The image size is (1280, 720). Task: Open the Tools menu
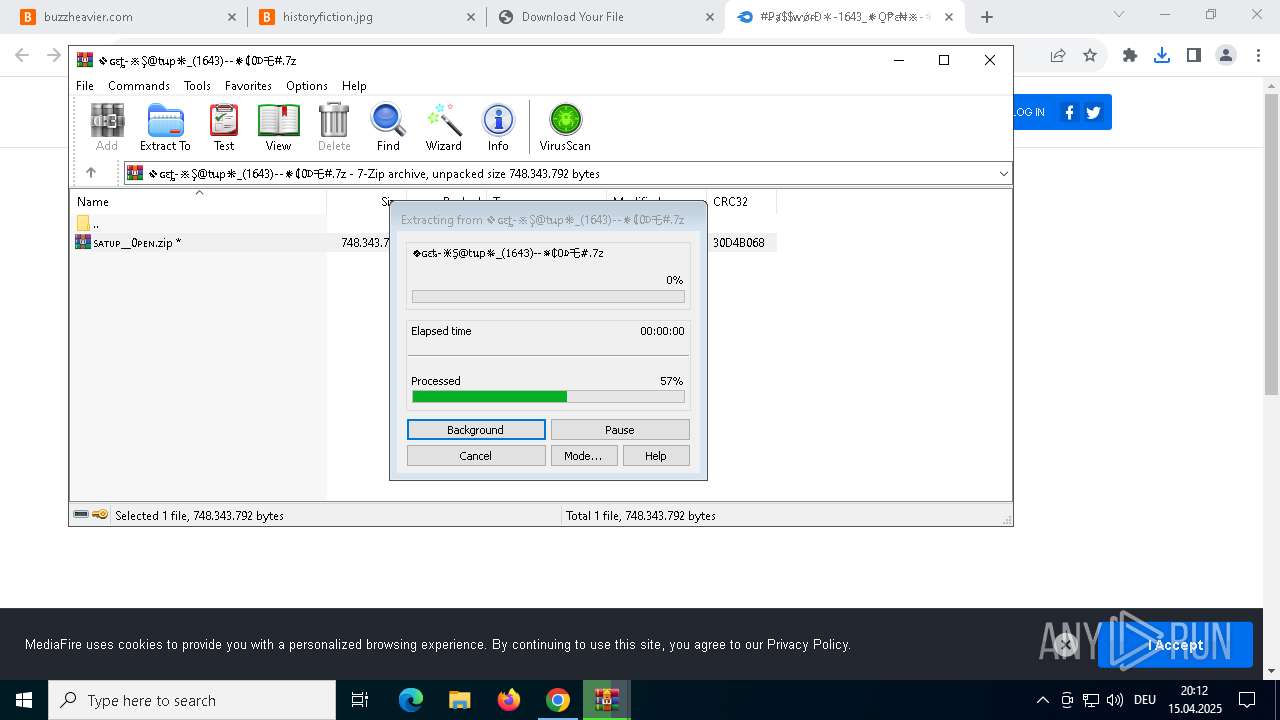pyautogui.click(x=197, y=86)
